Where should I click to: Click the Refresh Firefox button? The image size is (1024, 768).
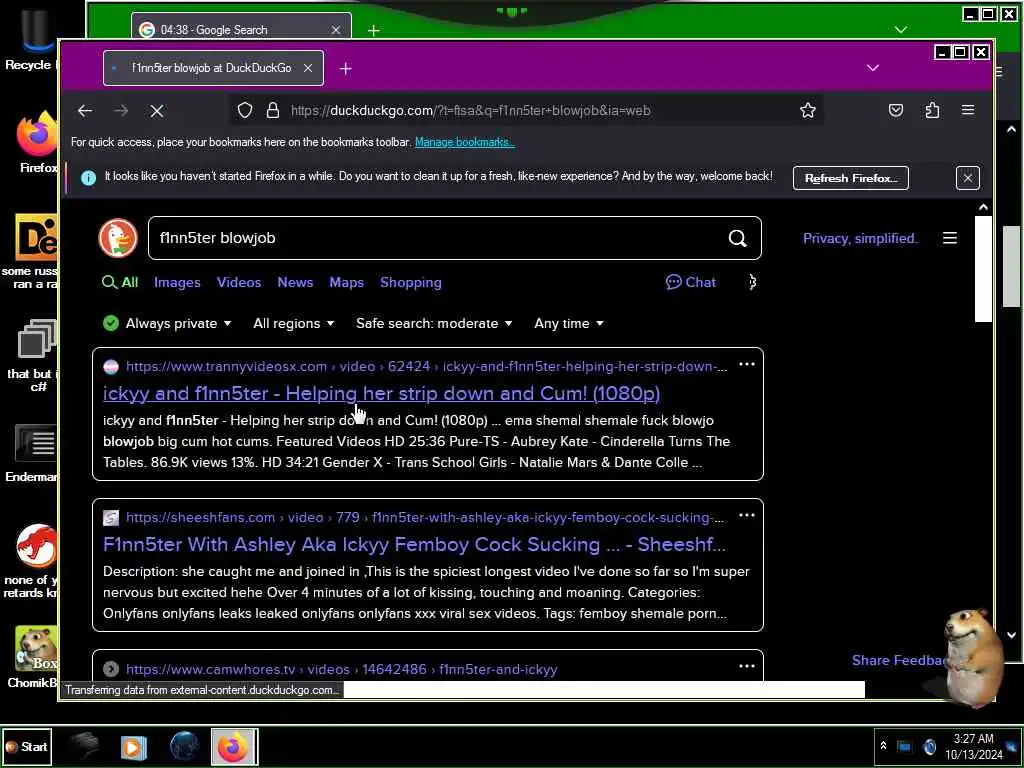pyautogui.click(x=850, y=178)
